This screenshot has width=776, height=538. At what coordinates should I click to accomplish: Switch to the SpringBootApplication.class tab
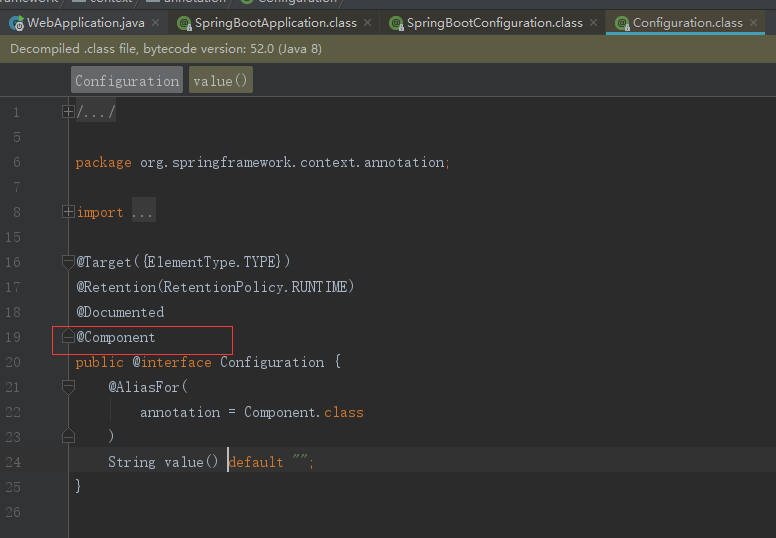(x=275, y=23)
